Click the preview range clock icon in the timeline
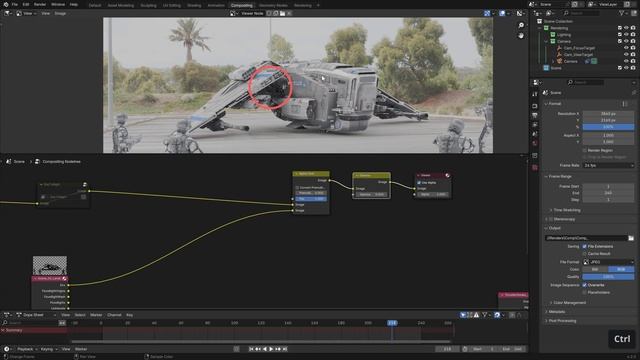The width and height of the screenshot is (640, 360). (x=465, y=349)
